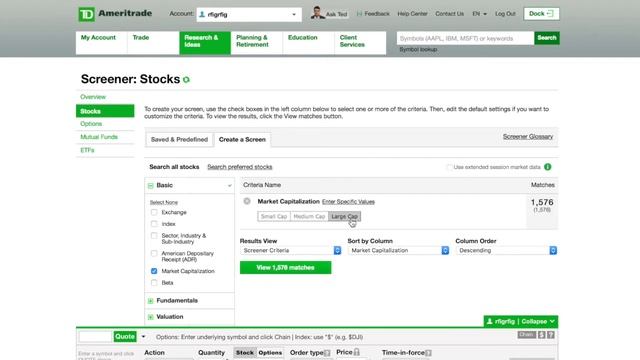
Task: Click the Log Out link
Action: click(x=505, y=14)
